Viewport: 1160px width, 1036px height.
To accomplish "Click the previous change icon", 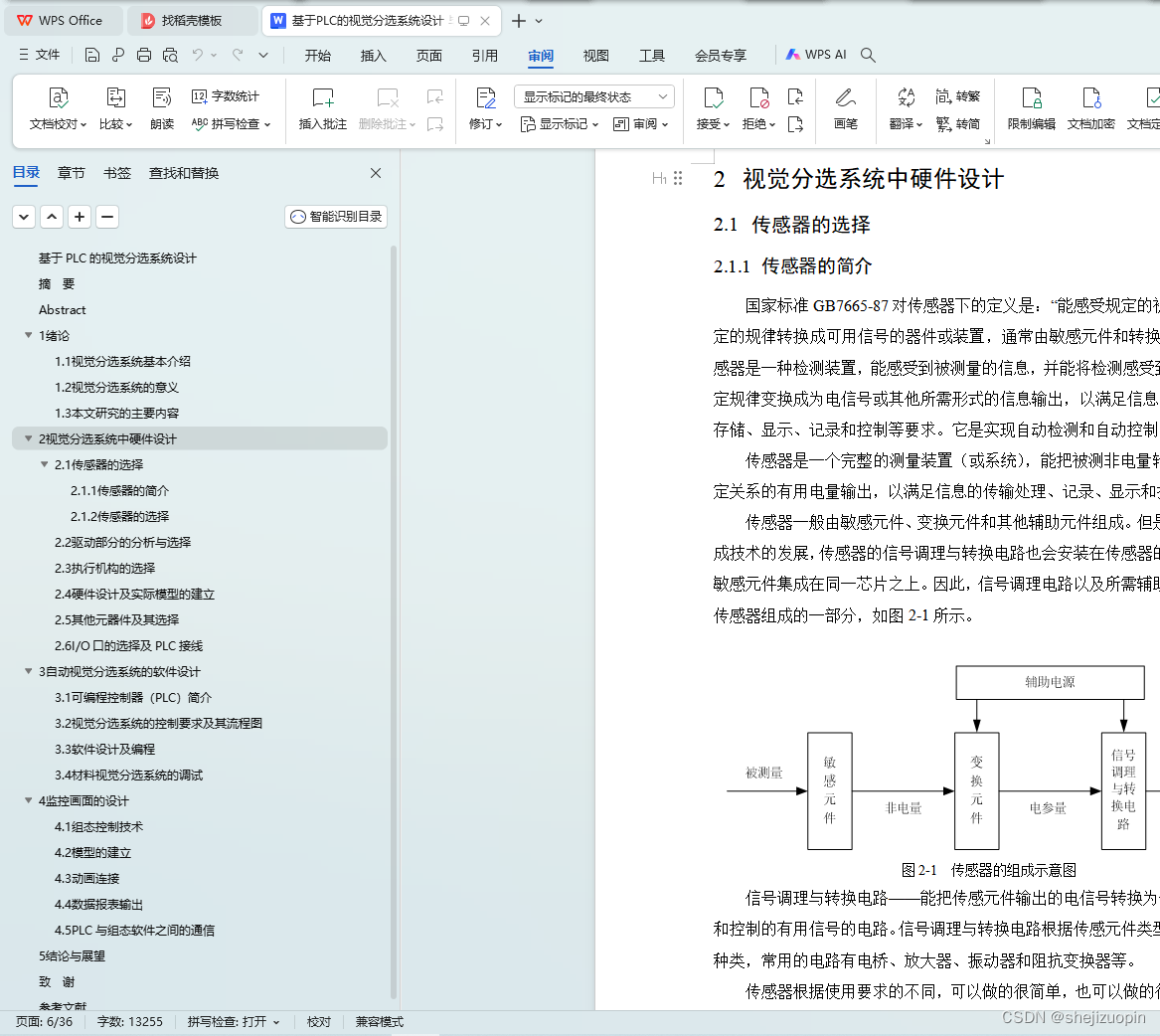I will 795,97.
